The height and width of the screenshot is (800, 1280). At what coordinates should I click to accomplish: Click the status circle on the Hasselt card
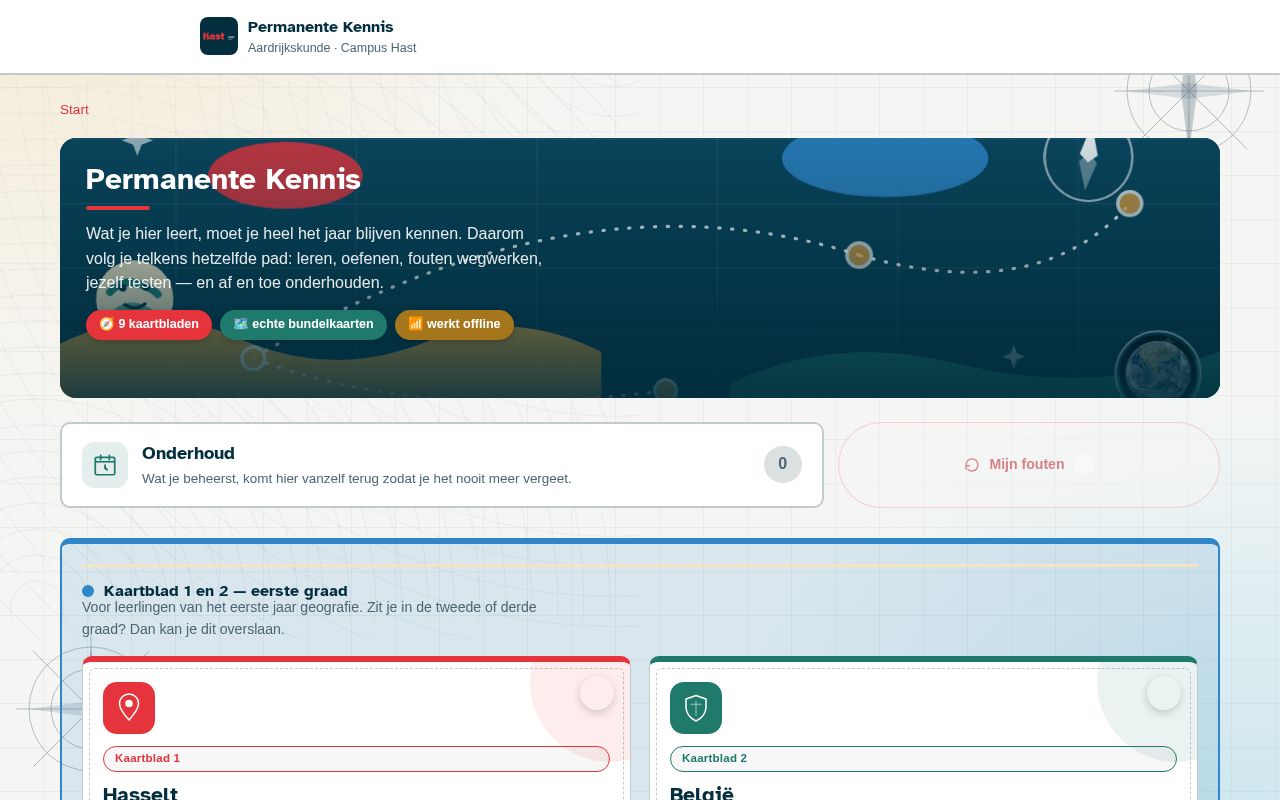[x=597, y=693]
